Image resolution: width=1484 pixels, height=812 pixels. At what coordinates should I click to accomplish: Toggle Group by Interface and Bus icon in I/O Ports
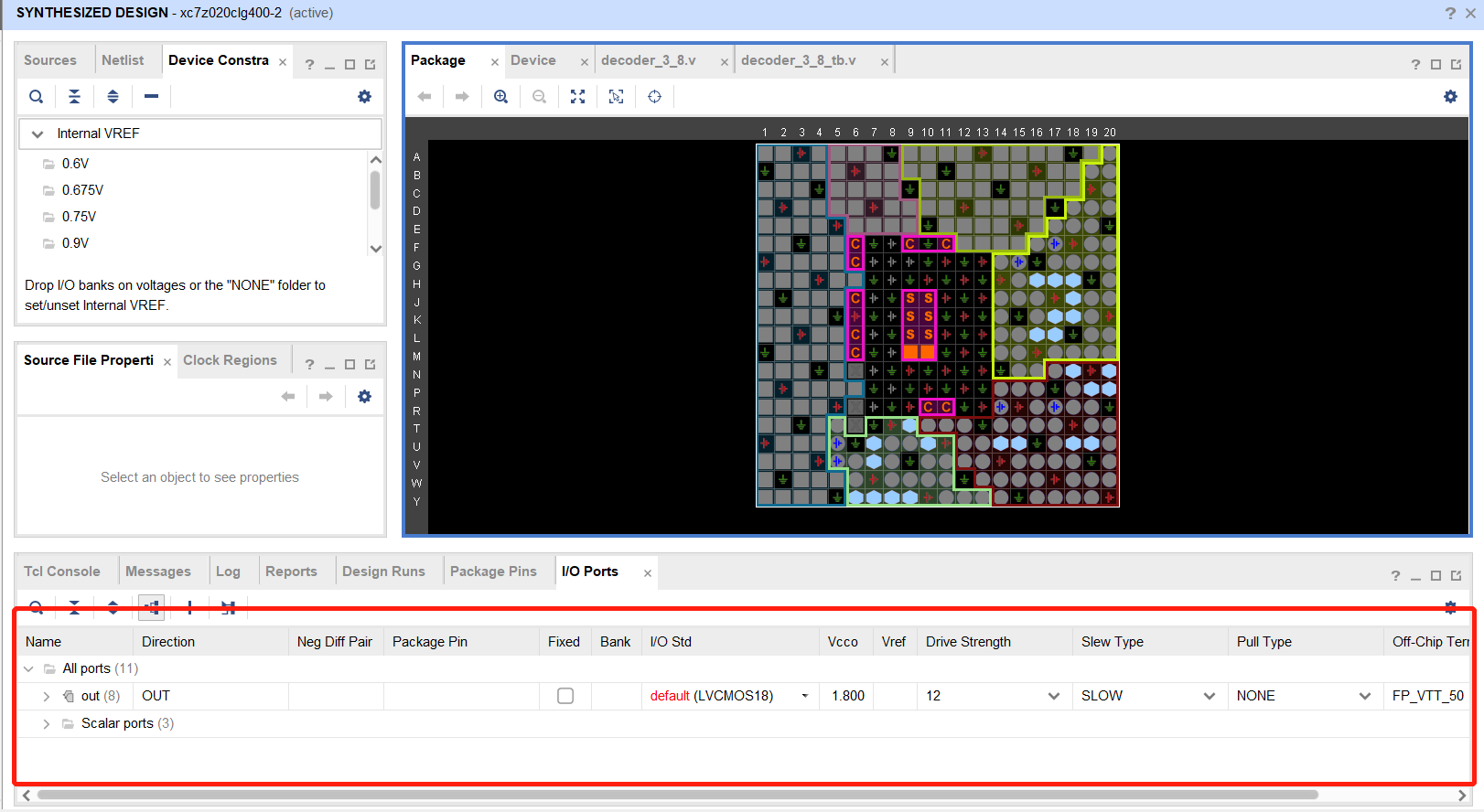point(151,607)
